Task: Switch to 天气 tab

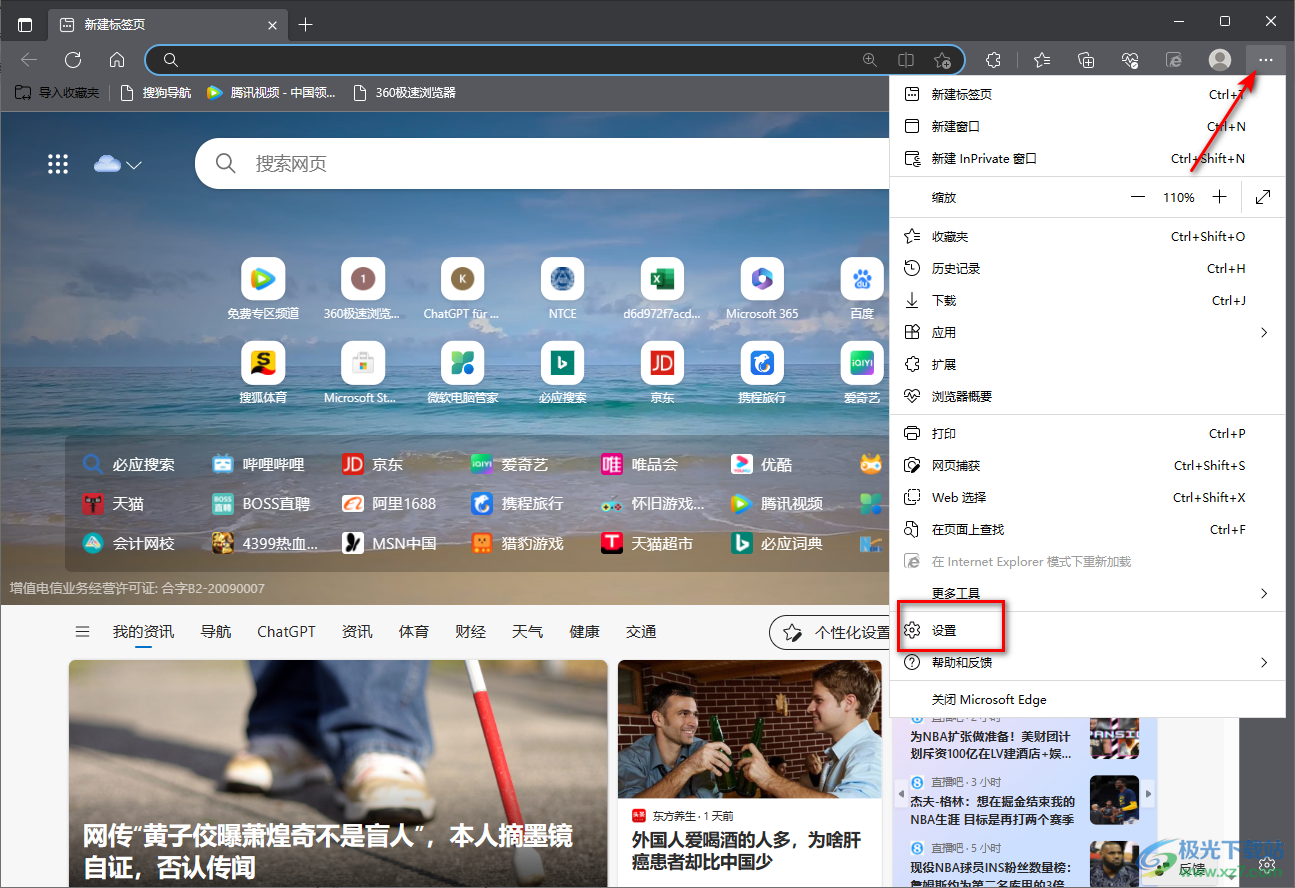Action: (528, 632)
